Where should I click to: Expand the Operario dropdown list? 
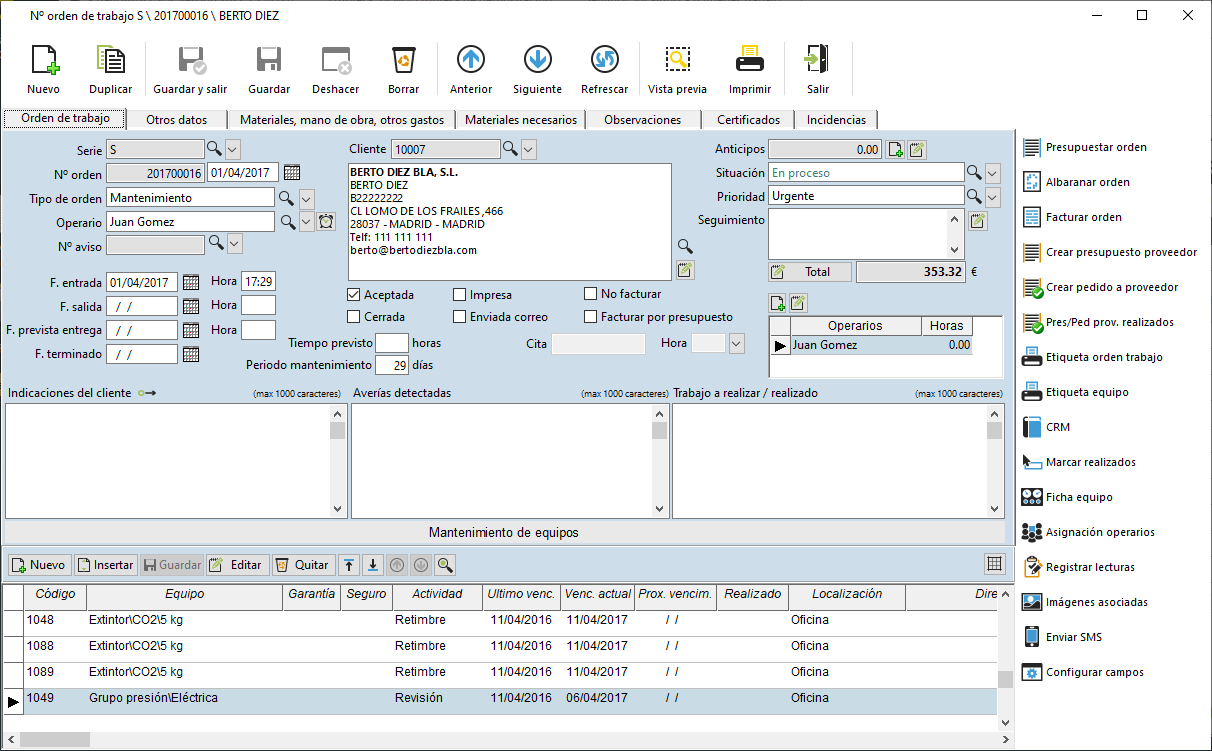pos(307,221)
